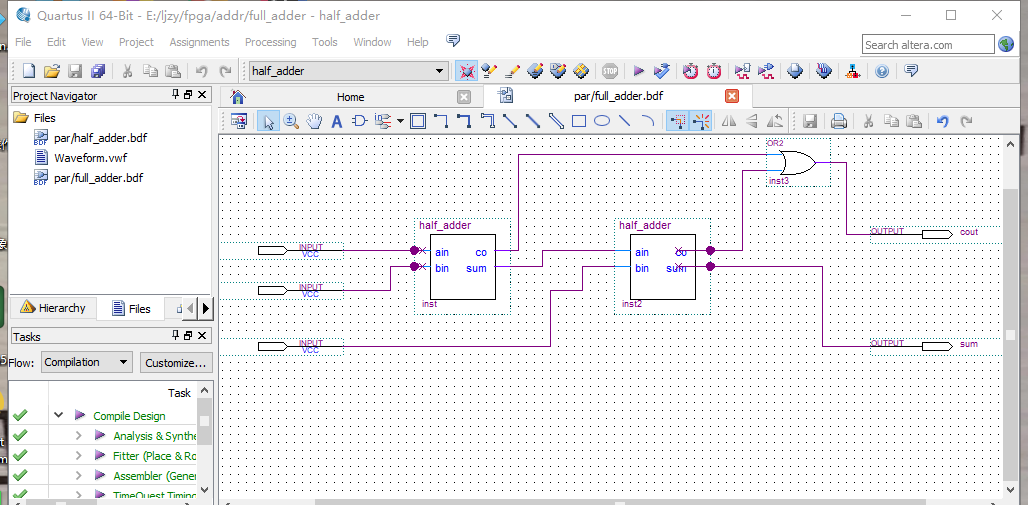Toggle the partial line selection button

702,121
